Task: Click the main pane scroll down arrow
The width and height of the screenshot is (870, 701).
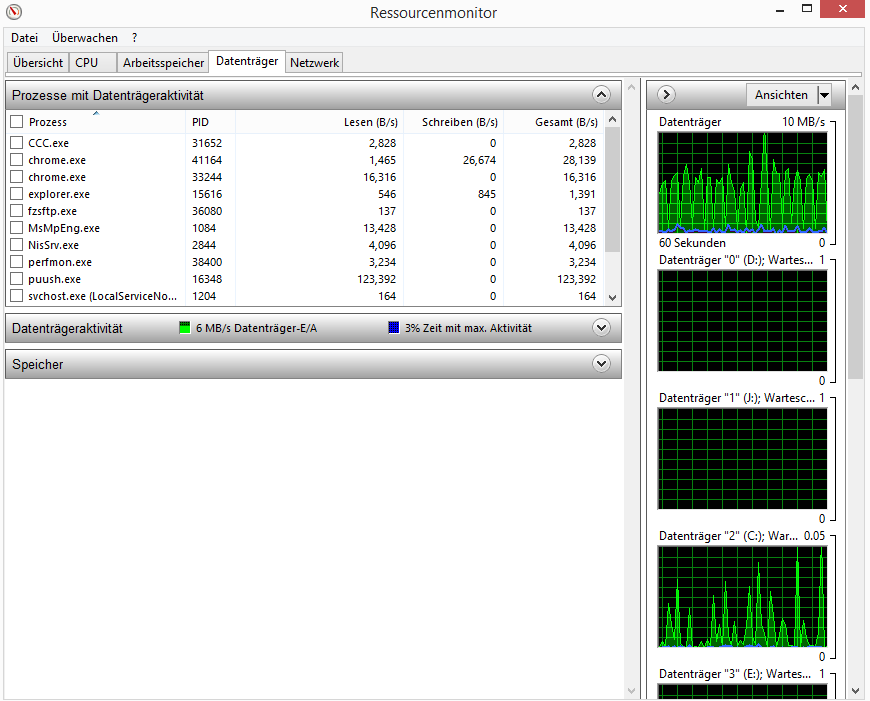Action: pyautogui.click(x=631, y=691)
